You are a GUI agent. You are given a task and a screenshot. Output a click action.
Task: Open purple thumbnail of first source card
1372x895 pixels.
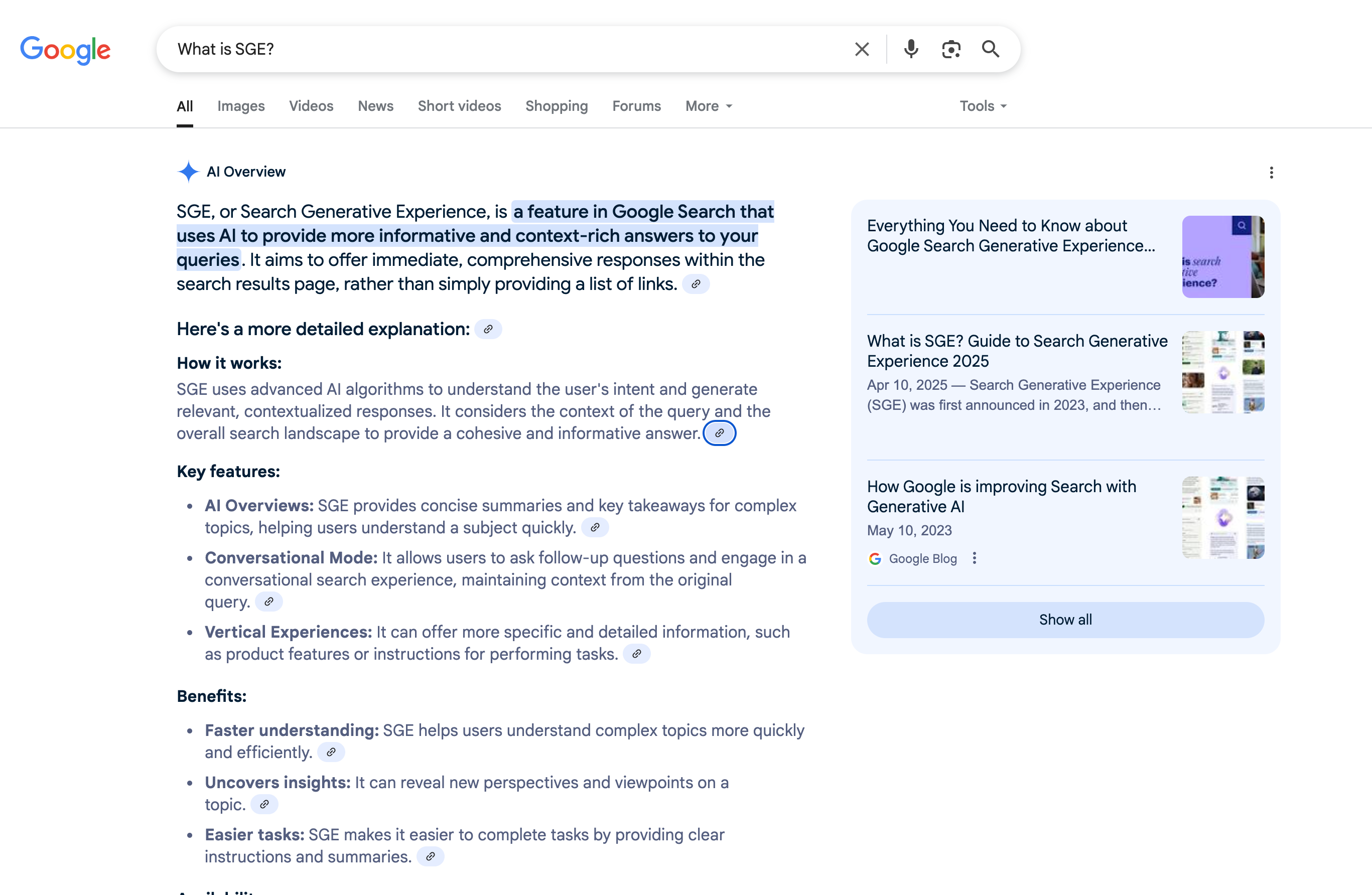tap(1222, 257)
